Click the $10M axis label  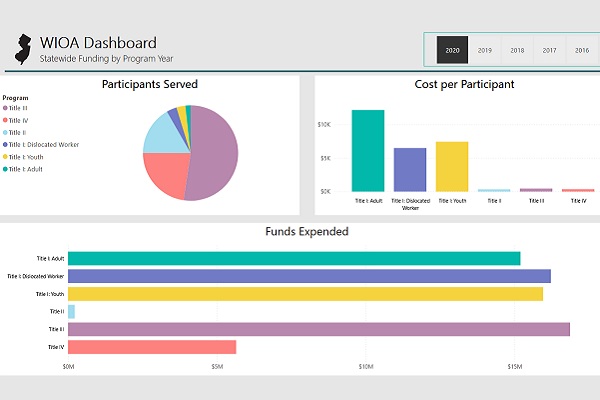tap(366, 367)
